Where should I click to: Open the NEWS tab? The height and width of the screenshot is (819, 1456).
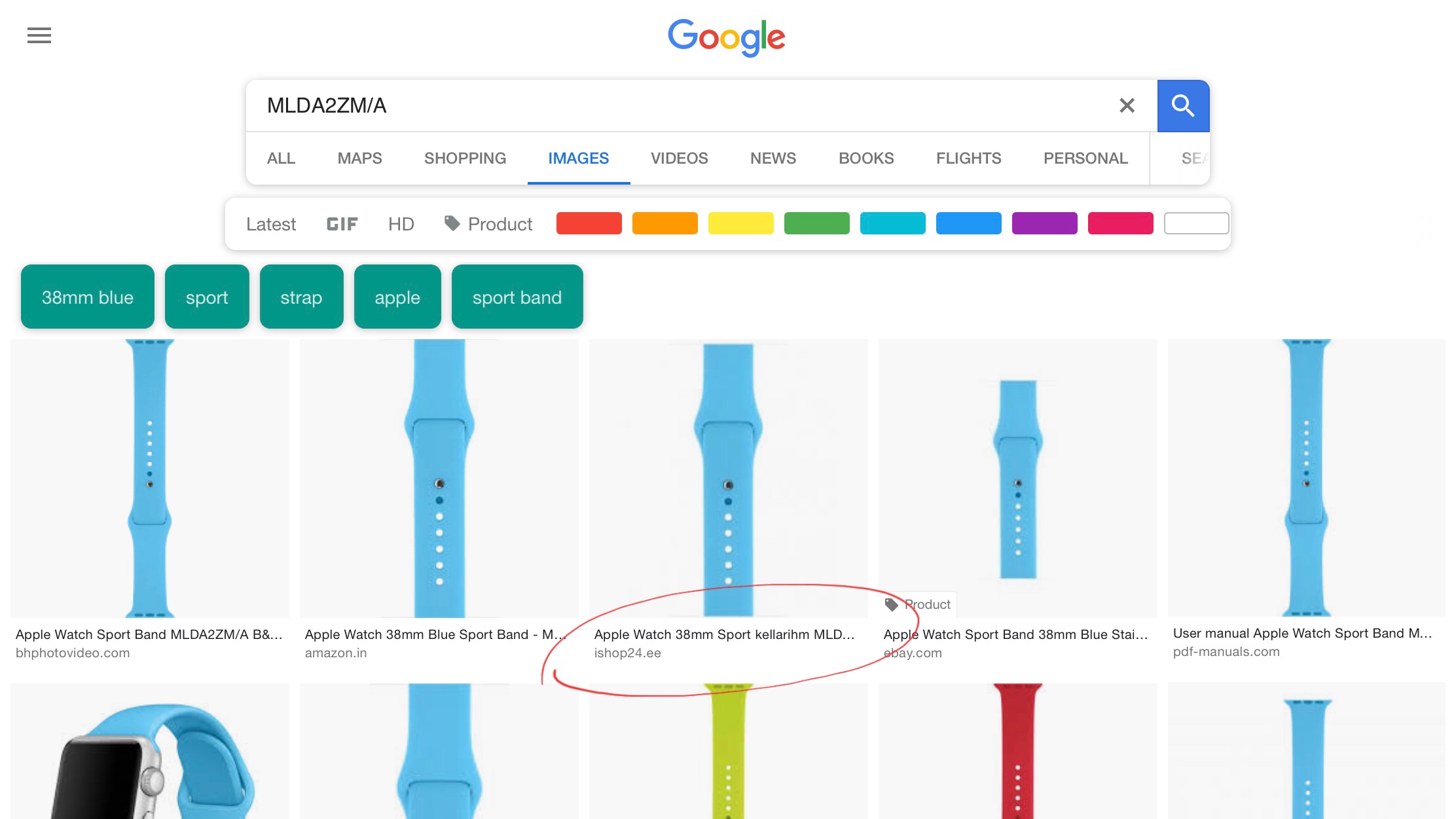(x=773, y=158)
